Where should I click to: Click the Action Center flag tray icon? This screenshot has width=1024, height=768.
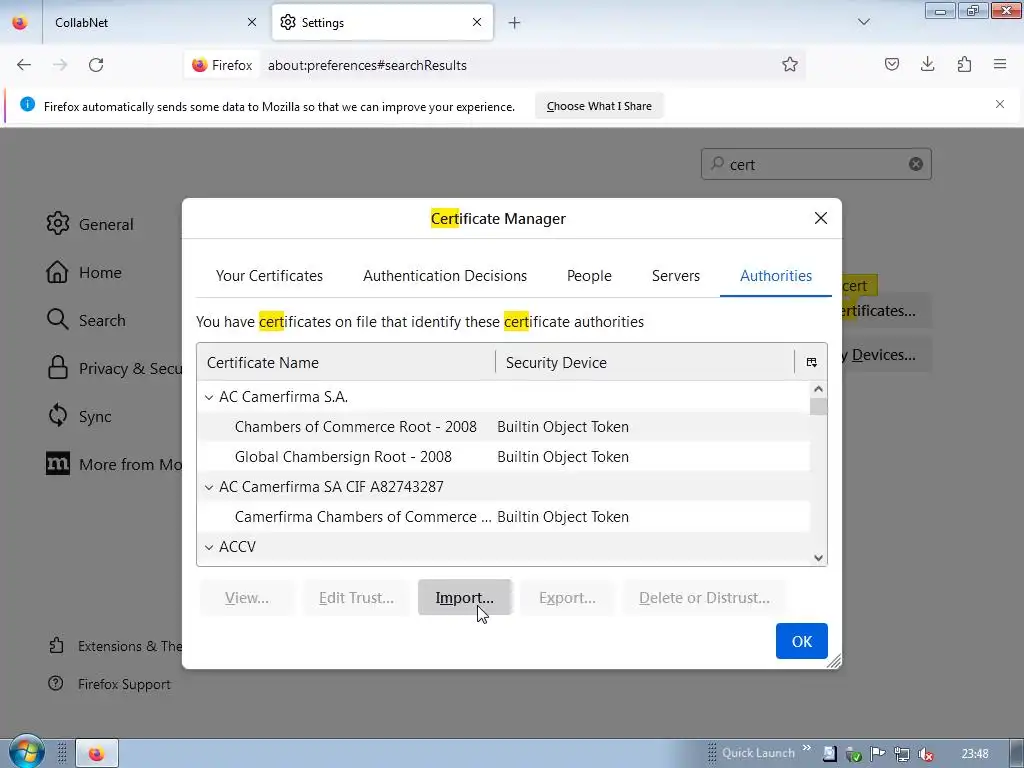(877, 754)
